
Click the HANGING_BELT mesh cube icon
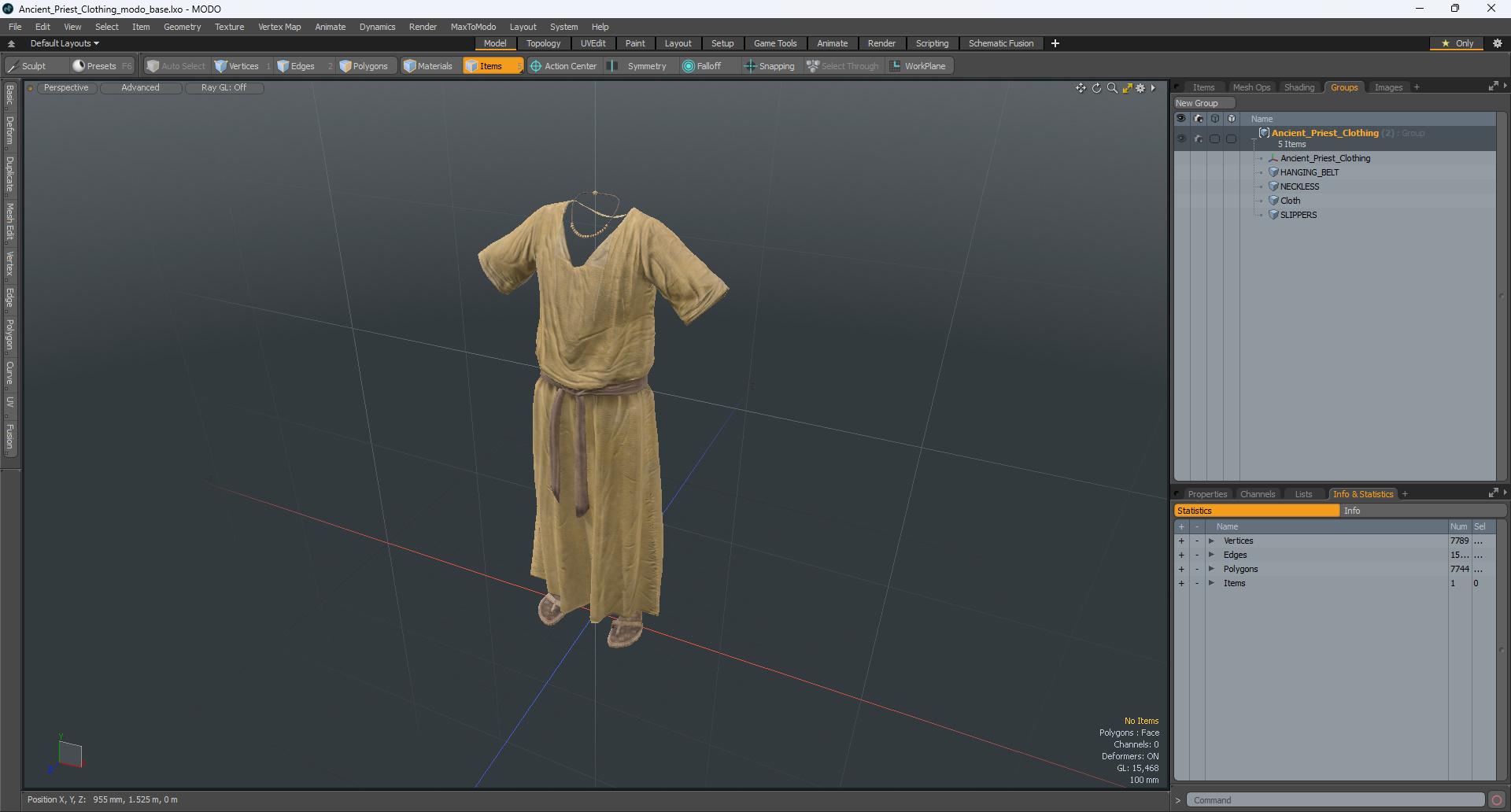click(1273, 172)
